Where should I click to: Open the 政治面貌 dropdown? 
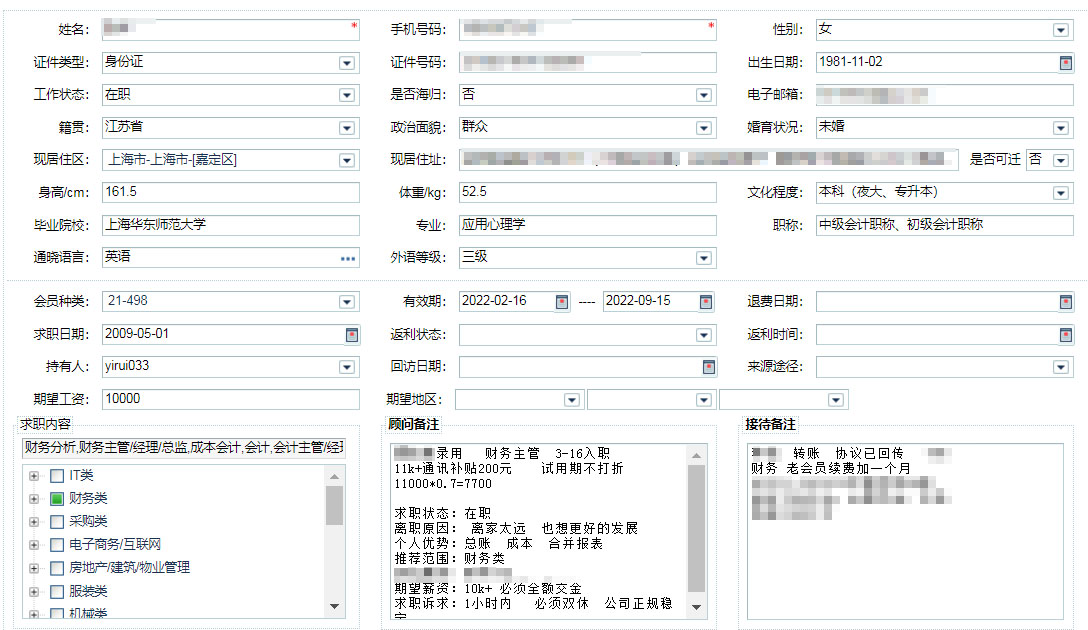[704, 128]
